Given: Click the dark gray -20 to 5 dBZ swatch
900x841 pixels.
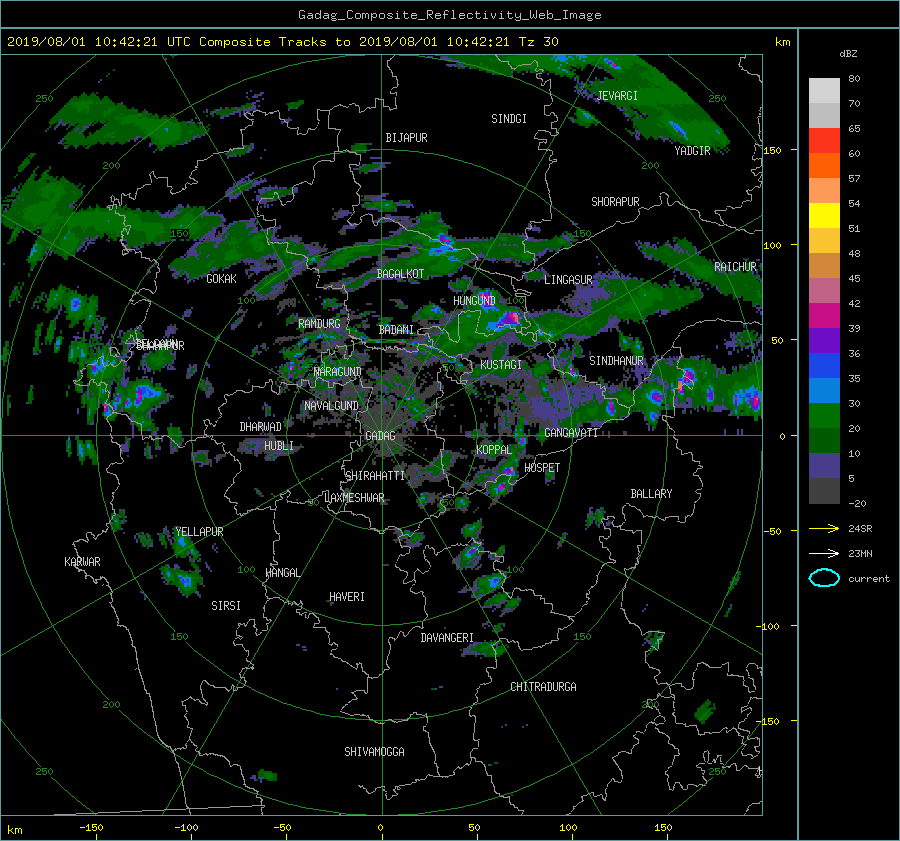Looking at the screenshot, I should 824,491.
